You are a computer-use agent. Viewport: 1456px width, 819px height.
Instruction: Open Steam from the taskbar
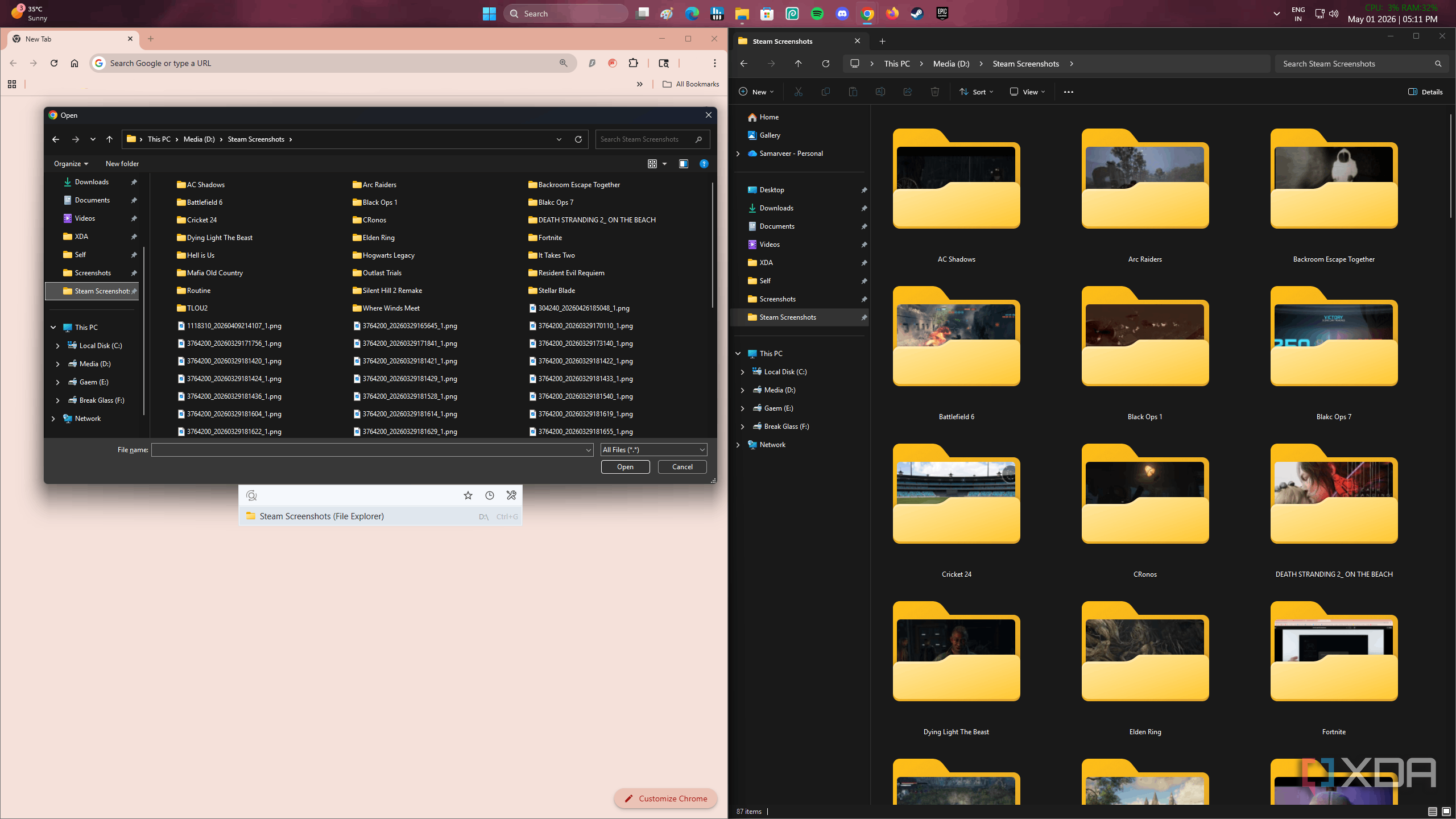click(917, 14)
